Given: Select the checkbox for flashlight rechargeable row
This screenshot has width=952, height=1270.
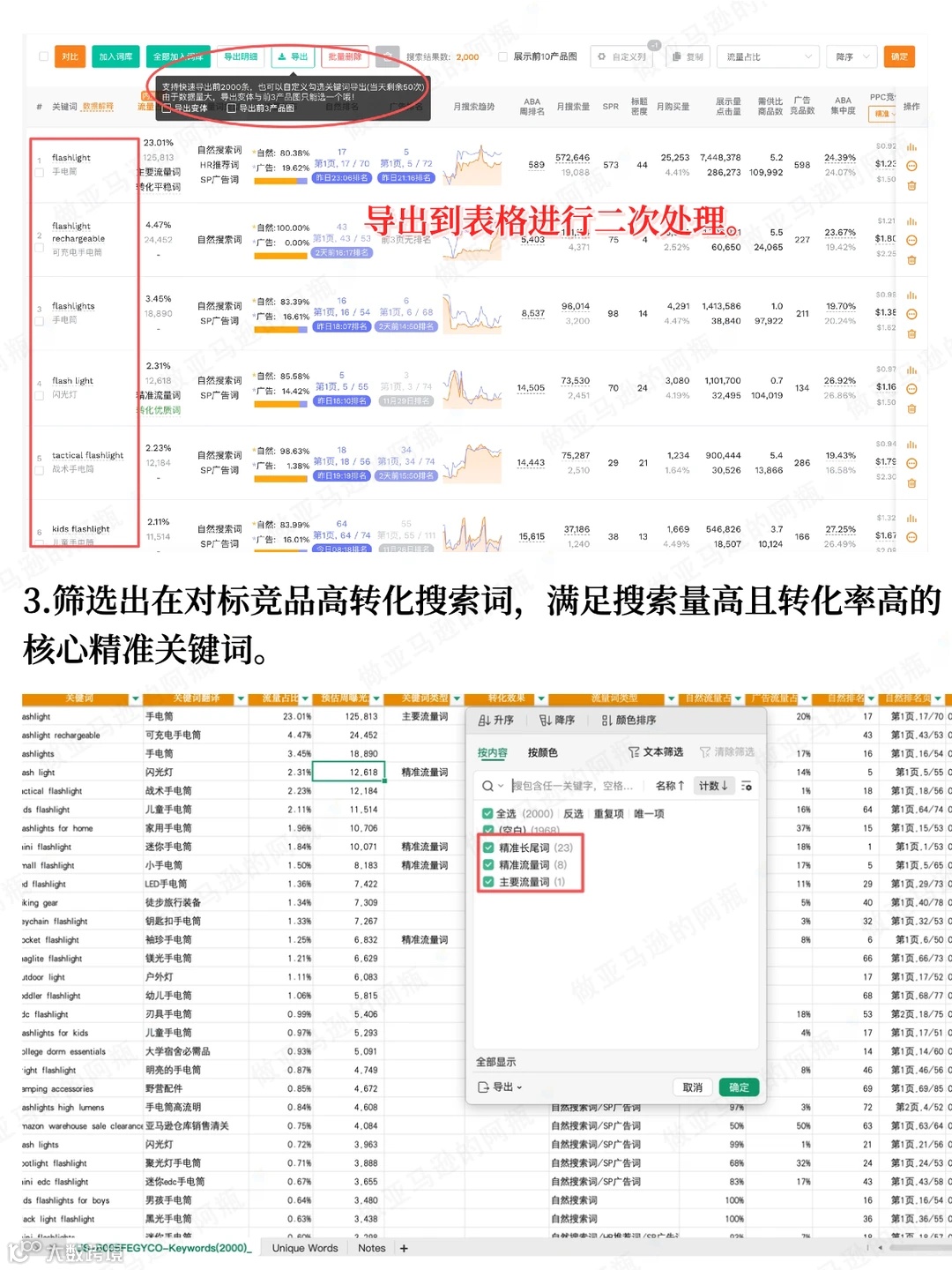Looking at the screenshot, I should (39, 248).
